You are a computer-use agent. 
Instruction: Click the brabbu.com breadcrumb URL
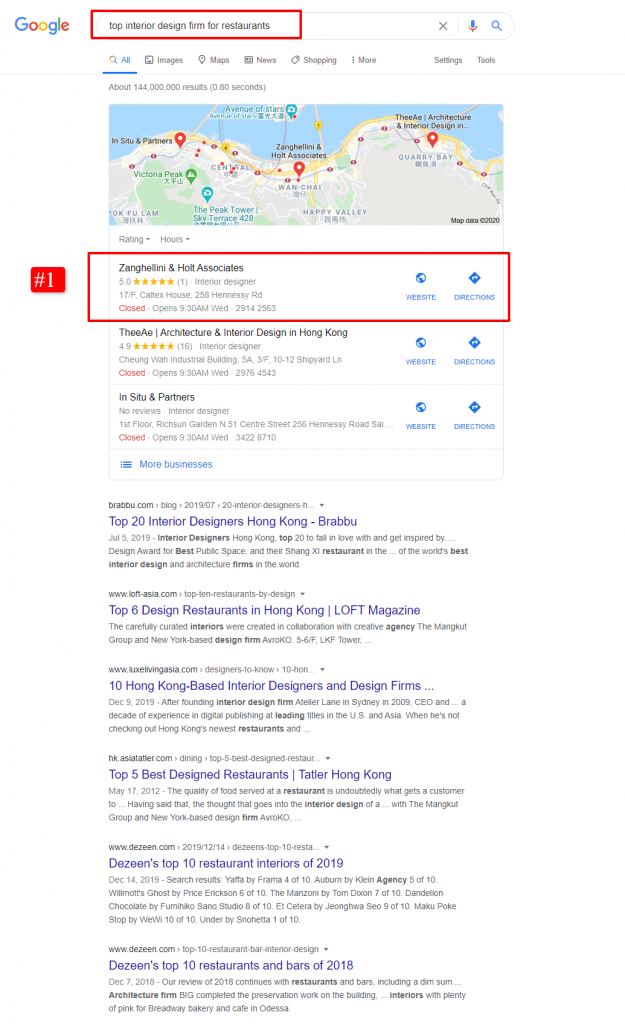pos(211,505)
